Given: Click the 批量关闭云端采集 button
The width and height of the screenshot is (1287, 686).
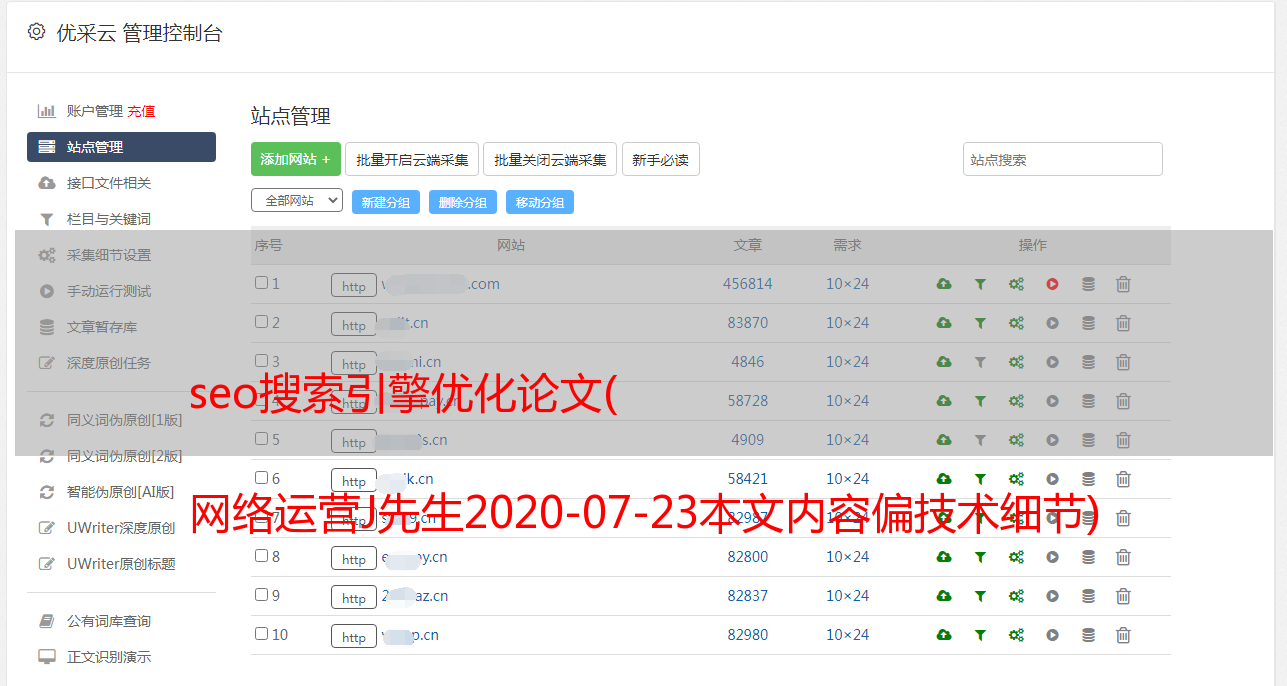Looking at the screenshot, I should pyautogui.click(x=550, y=159).
